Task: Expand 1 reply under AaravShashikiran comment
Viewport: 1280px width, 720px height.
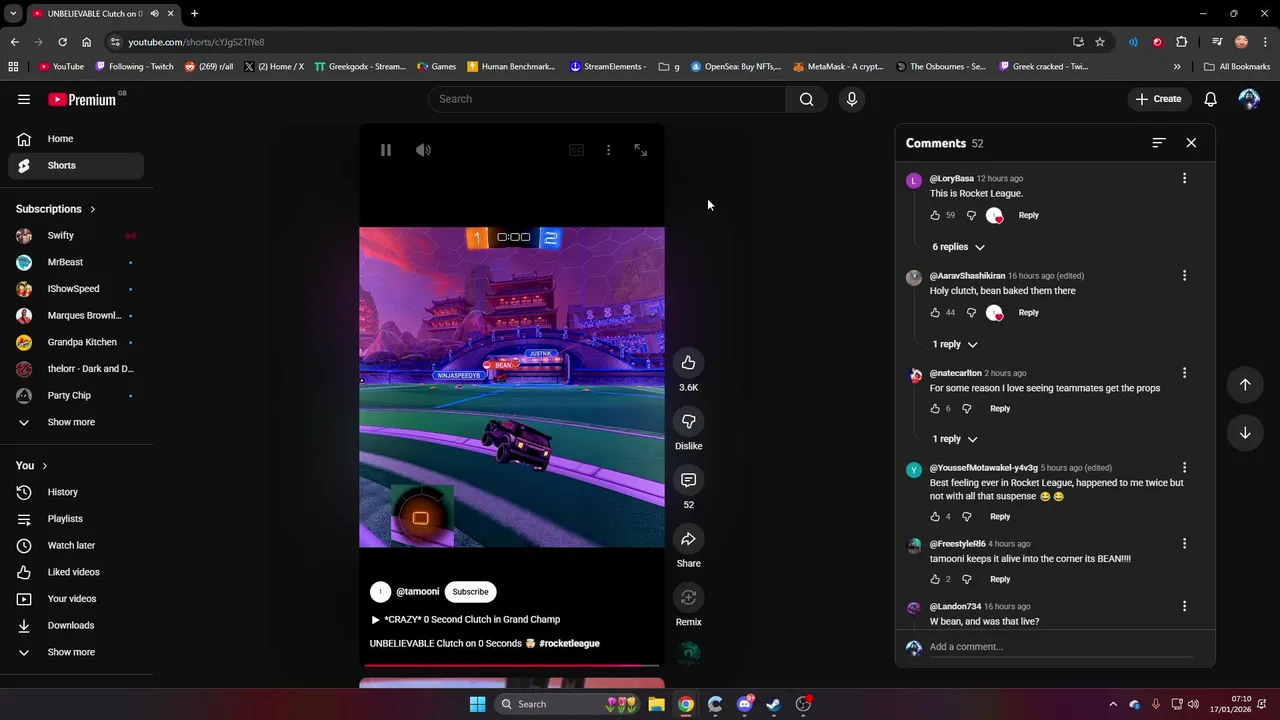Action: 955,344
